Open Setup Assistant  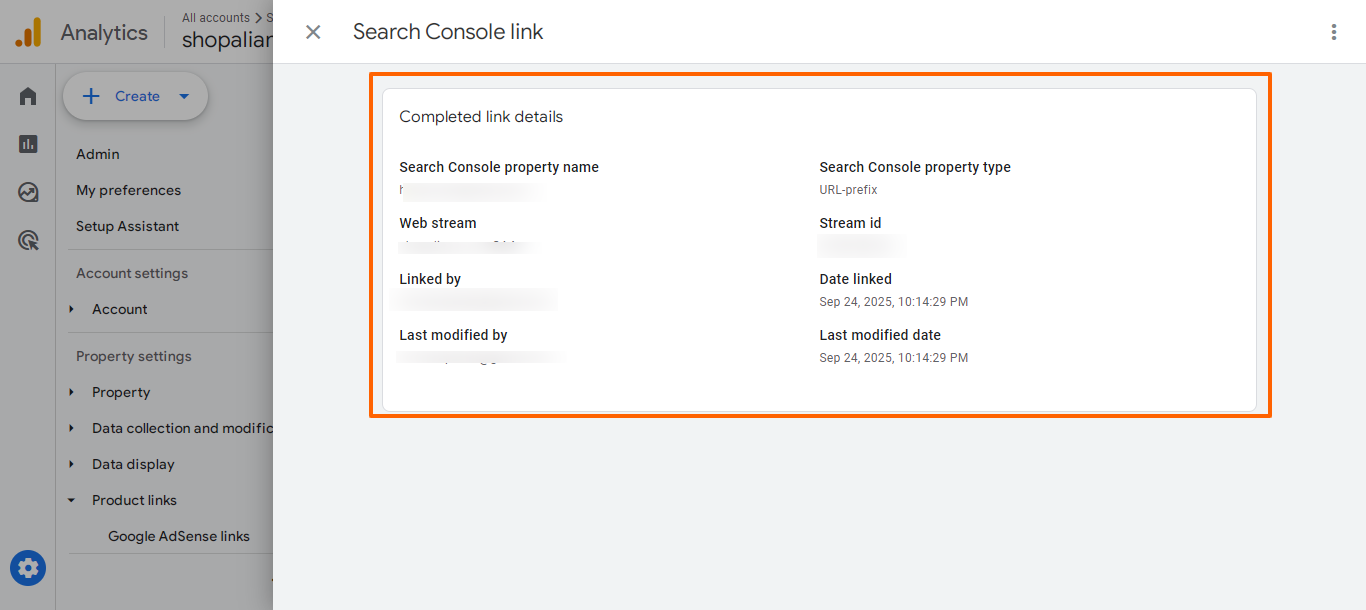[x=127, y=226]
